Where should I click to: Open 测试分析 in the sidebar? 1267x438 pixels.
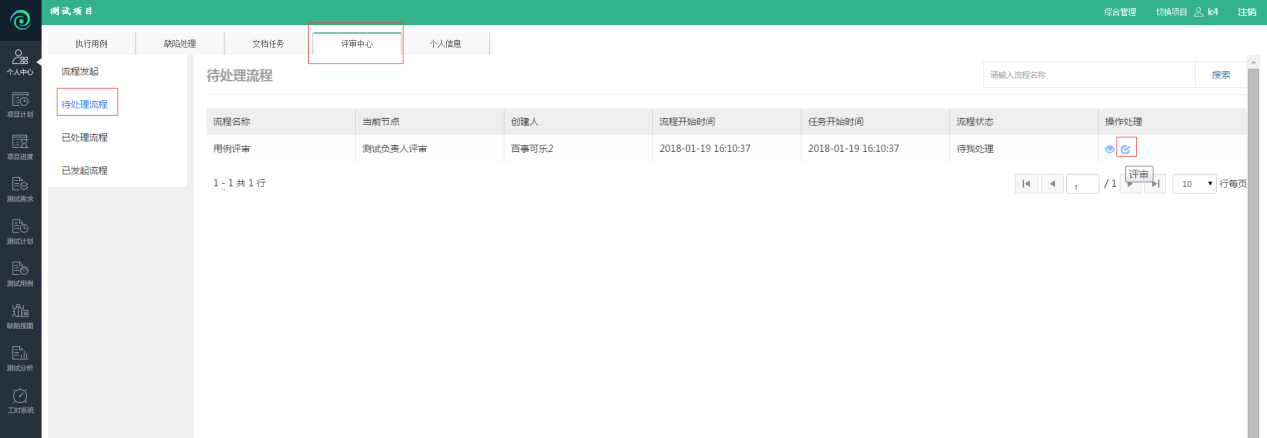tap(20, 358)
